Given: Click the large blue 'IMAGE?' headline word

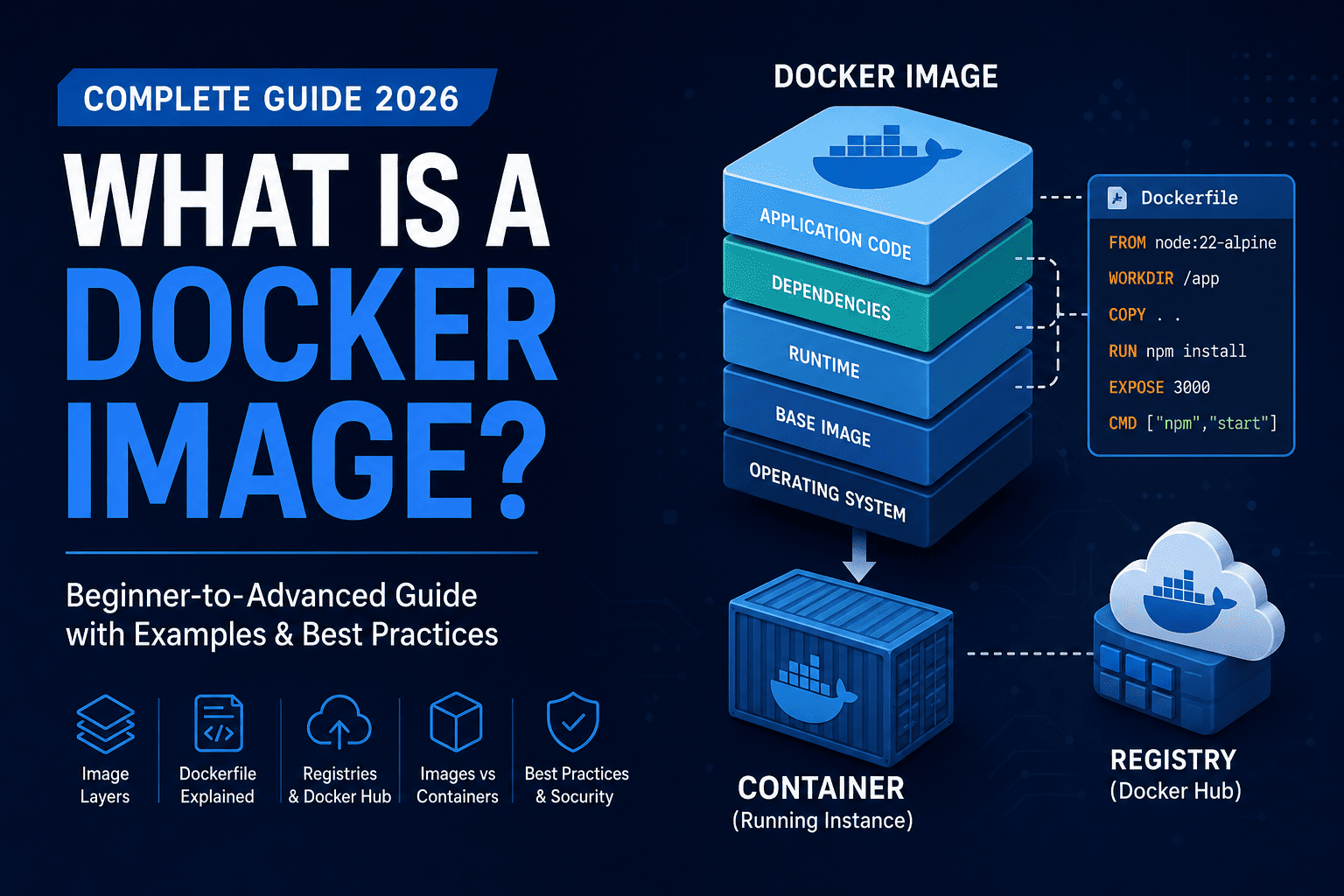Looking at the screenshot, I should pos(305,460).
